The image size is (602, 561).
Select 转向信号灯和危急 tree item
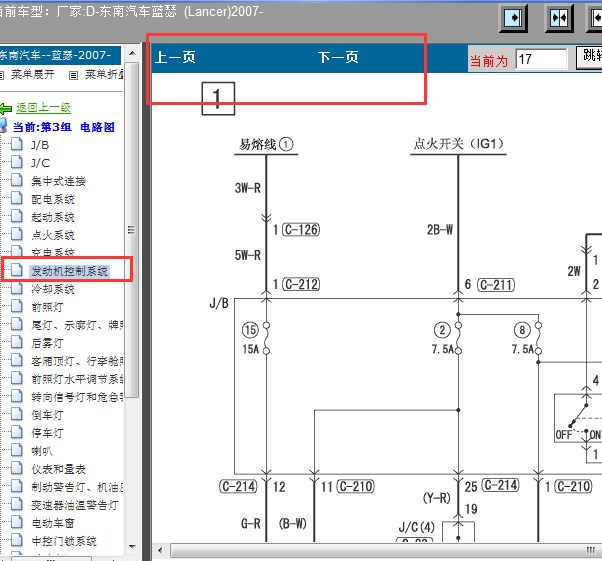tap(77, 397)
